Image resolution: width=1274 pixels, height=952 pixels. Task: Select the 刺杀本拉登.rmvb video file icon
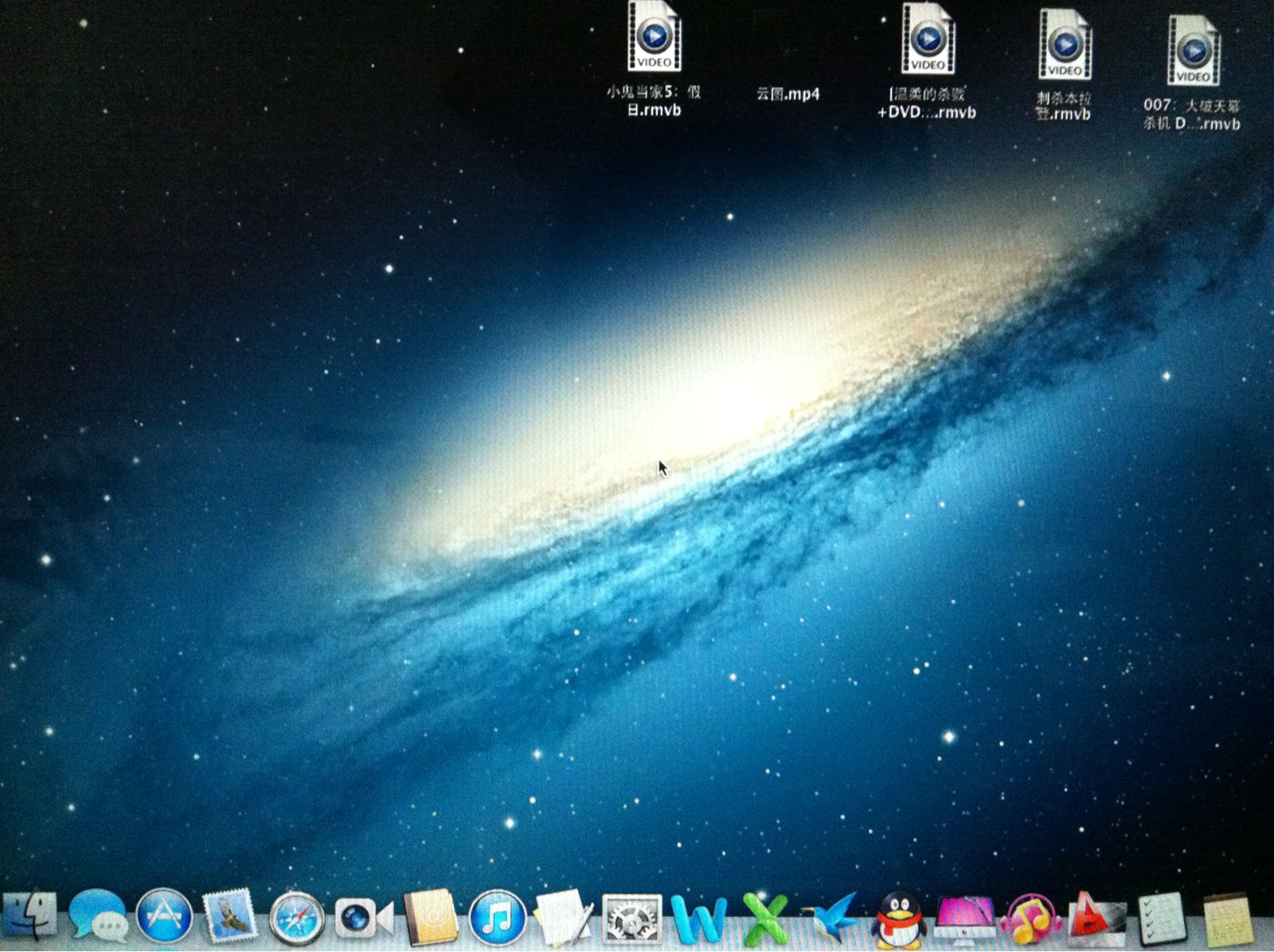pyautogui.click(x=1065, y=45)
